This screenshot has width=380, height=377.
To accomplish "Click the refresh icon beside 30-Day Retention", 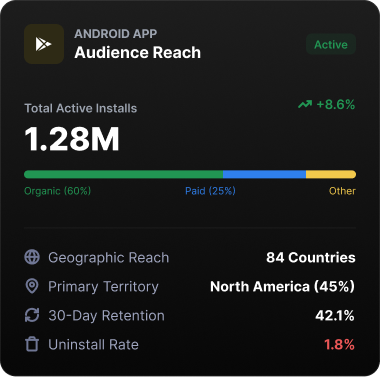I will coord(32,315).
